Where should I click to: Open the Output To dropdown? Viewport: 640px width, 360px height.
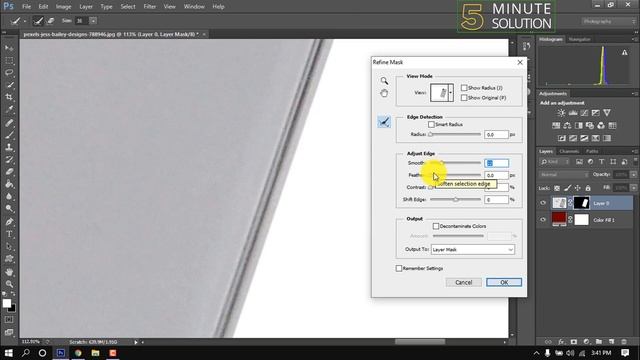(473, 249)
